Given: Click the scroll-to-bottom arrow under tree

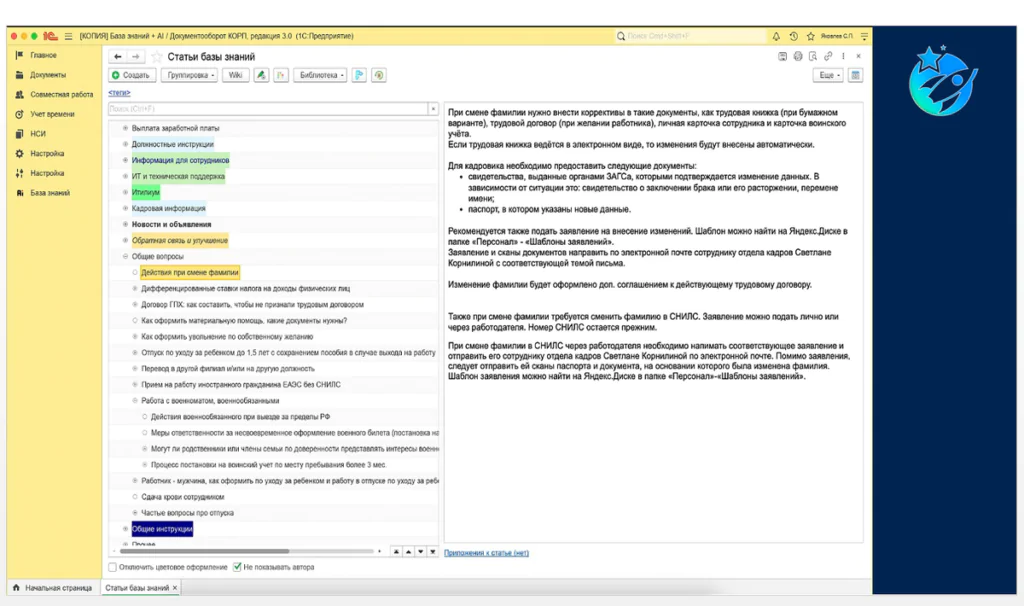Looking at the screenshot, I should pyautogui.click(x=432, y=552).
